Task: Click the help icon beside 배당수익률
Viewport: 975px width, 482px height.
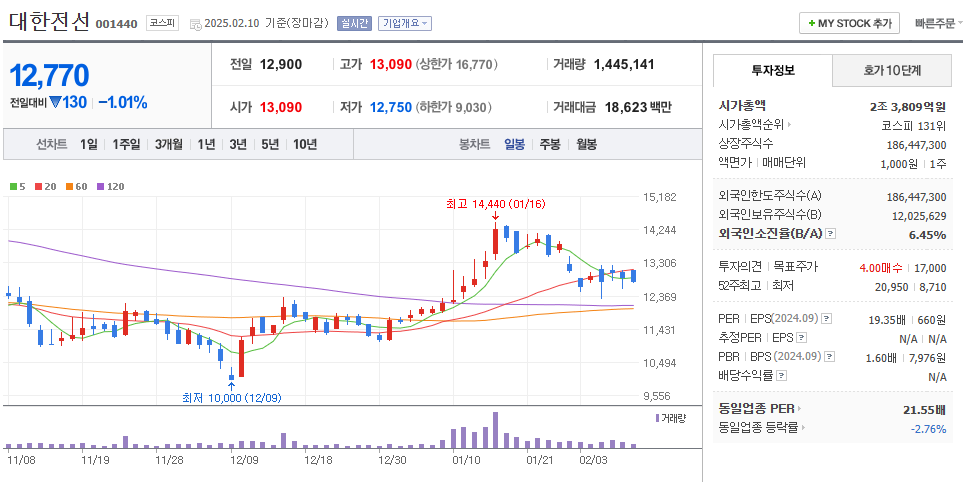Action: point(782,376)
